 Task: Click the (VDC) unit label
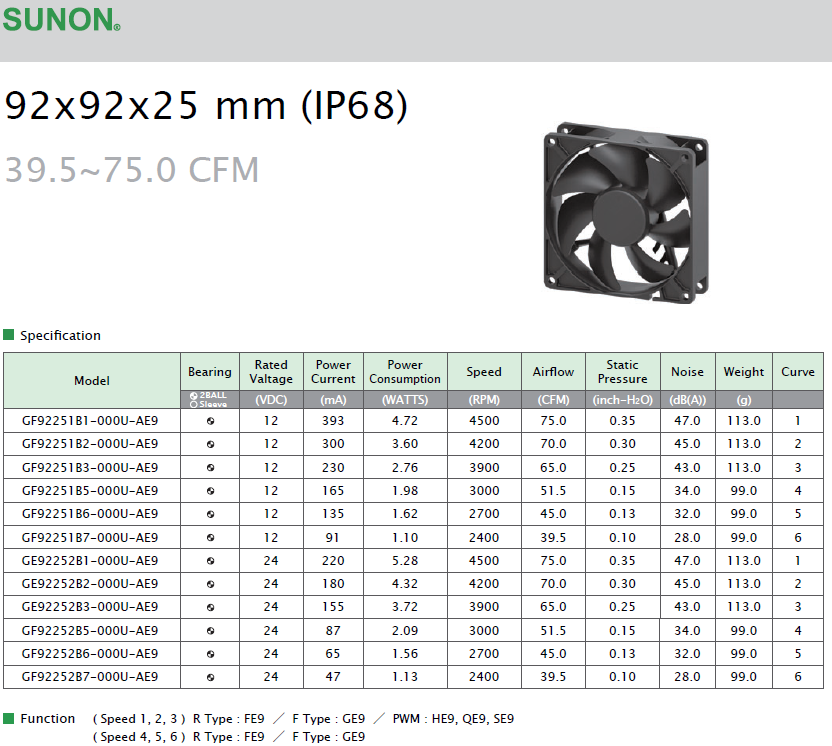[x=271, y=400]
